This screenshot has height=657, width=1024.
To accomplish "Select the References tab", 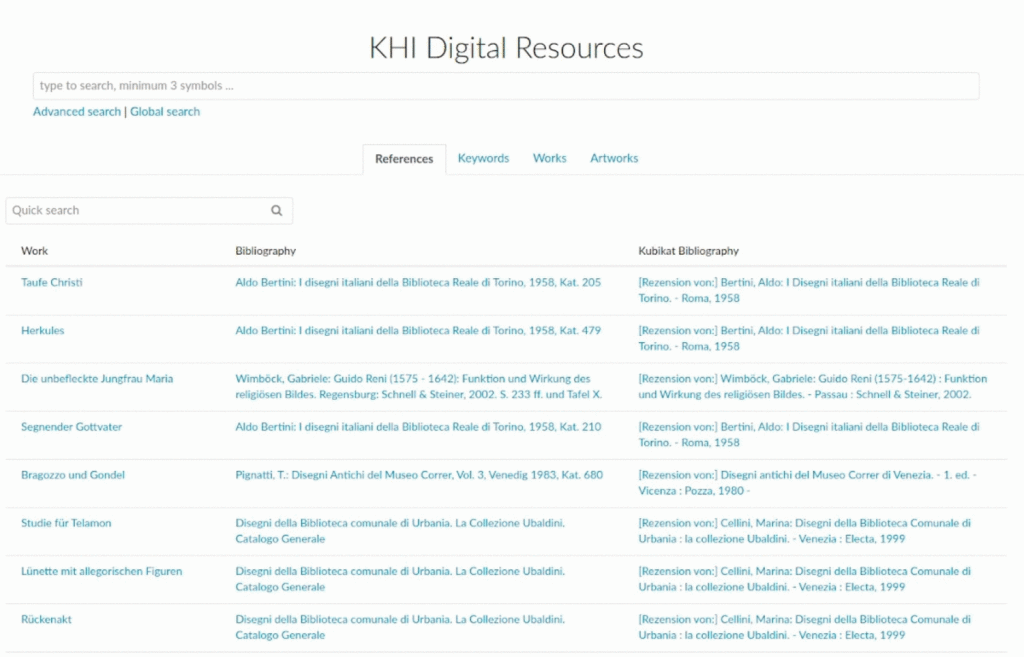I will 404,159.
